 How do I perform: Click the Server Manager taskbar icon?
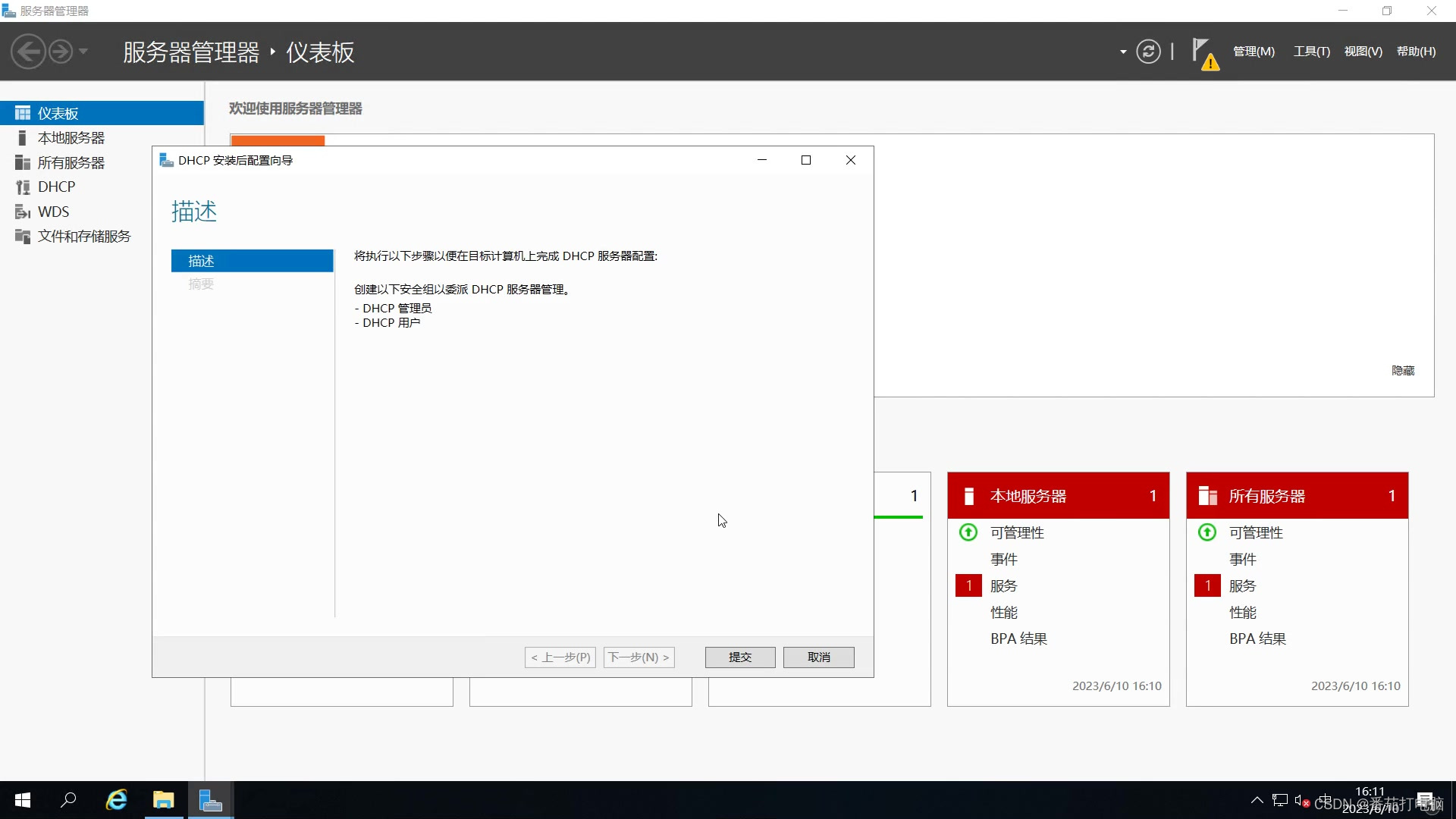click(x=210, y=800)
